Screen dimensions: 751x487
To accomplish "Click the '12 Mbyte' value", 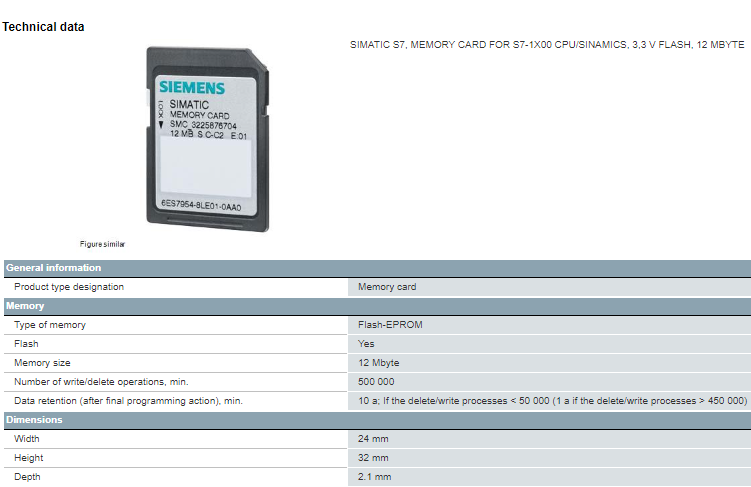I will click(378, 363).
